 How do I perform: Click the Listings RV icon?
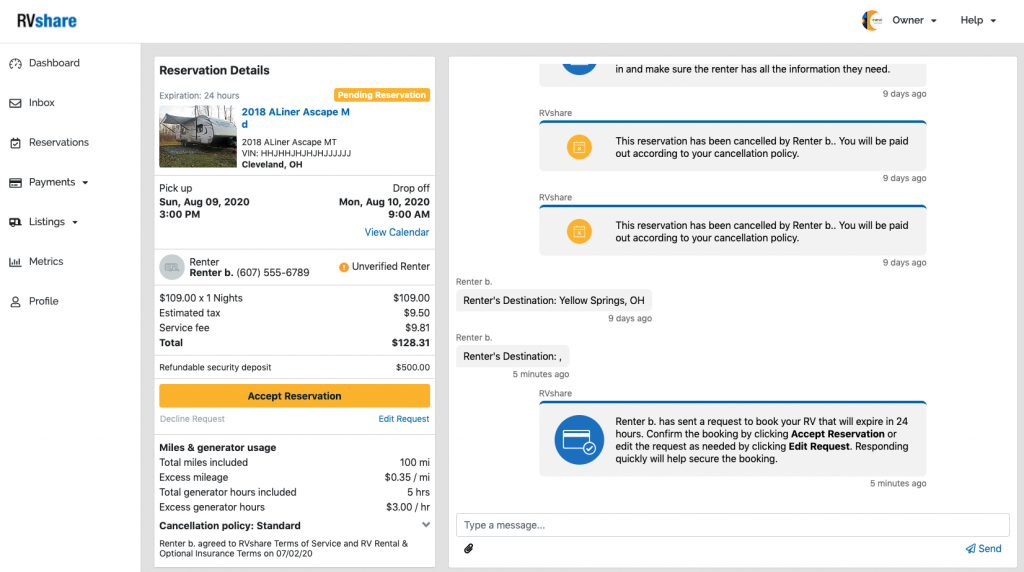[x=16, y=222]
